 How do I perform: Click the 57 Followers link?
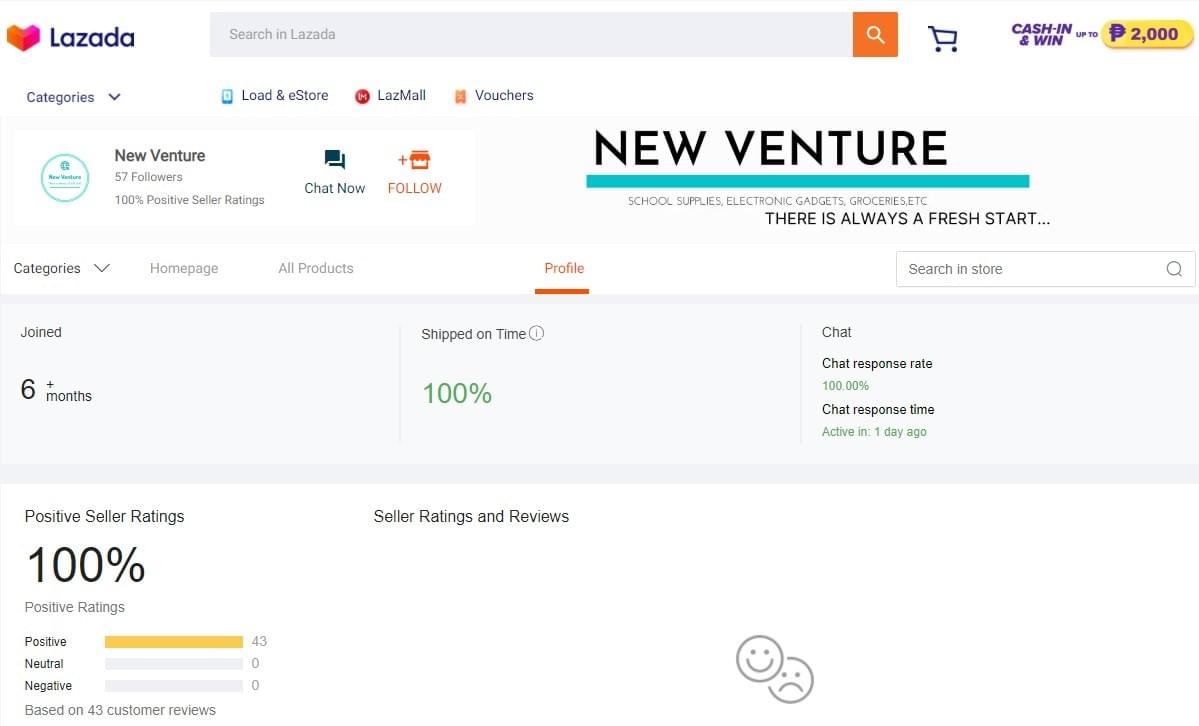coord(147,176)
